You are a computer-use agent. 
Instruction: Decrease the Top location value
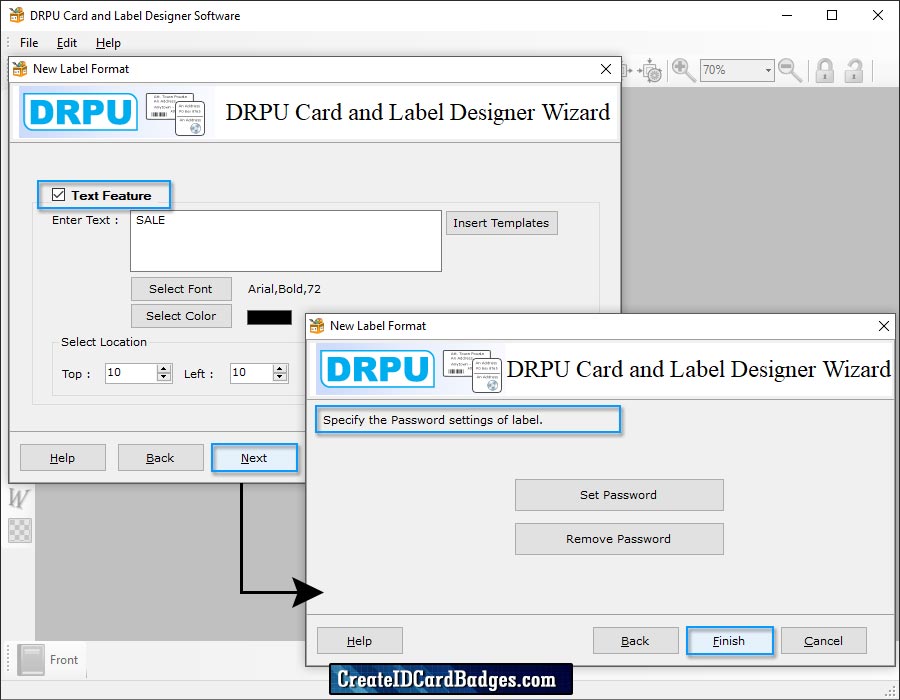[x=164, y=377]
